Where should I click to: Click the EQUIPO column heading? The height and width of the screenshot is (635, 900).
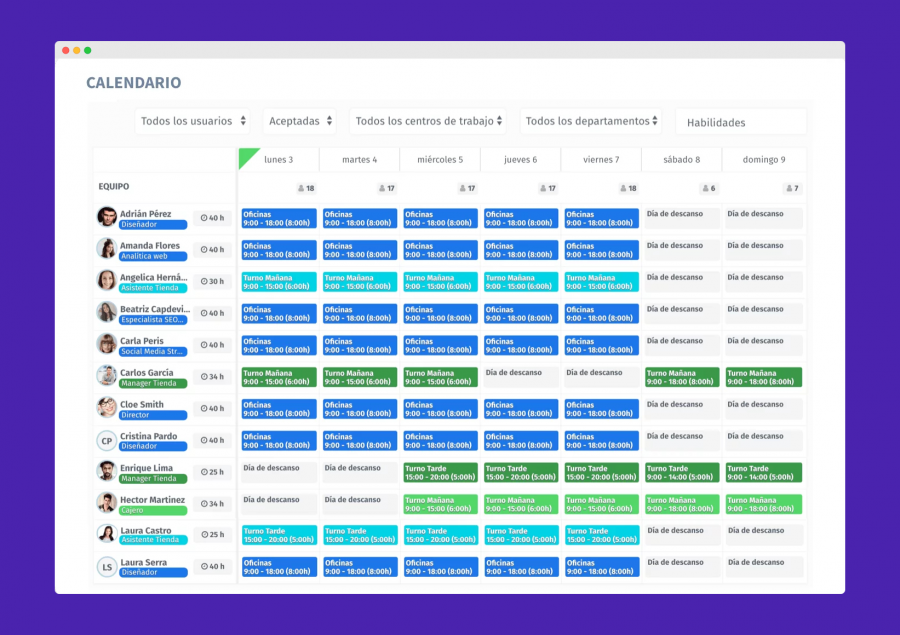point(114,186)
